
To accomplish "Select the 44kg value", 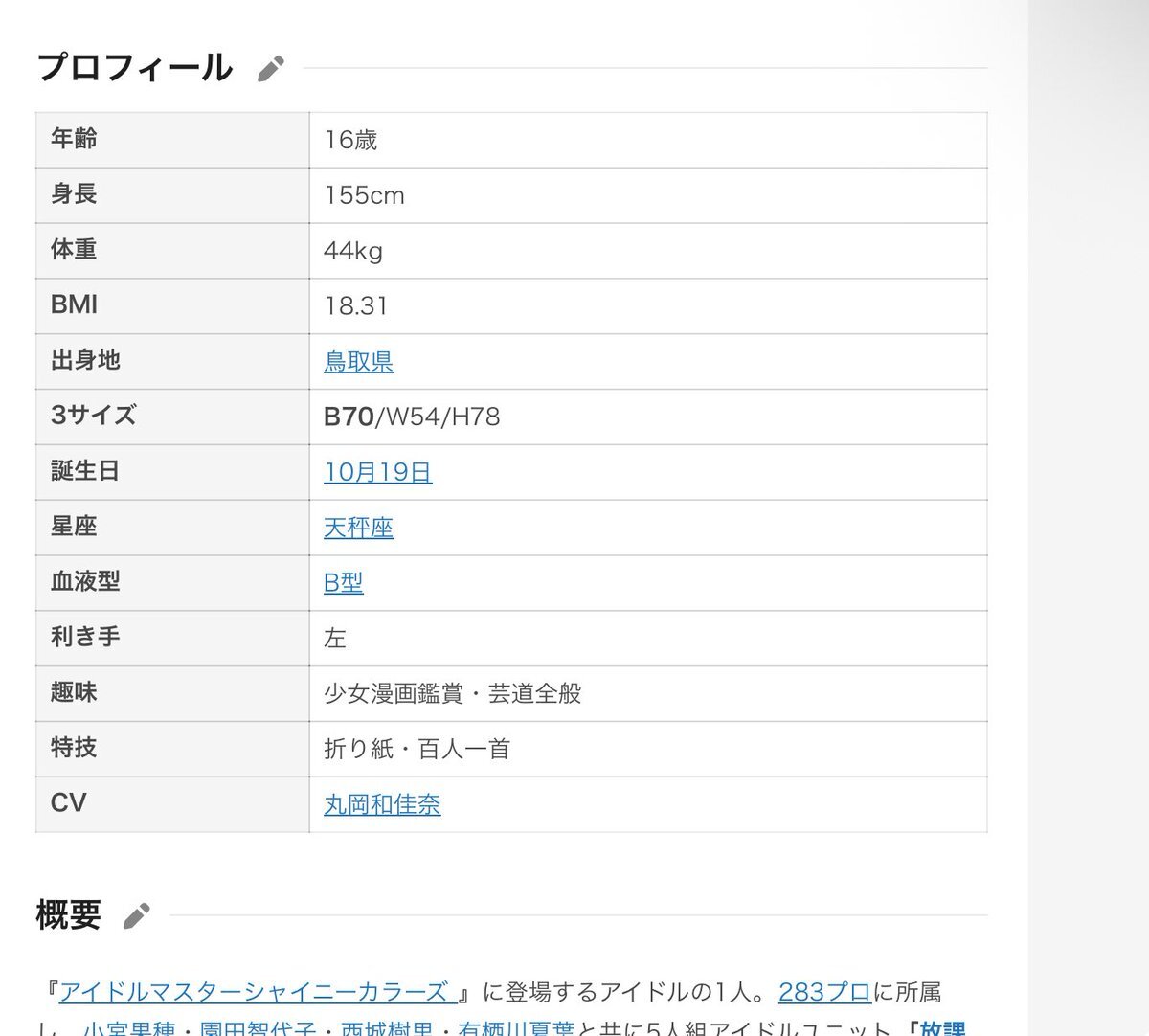I will [353, 251].
